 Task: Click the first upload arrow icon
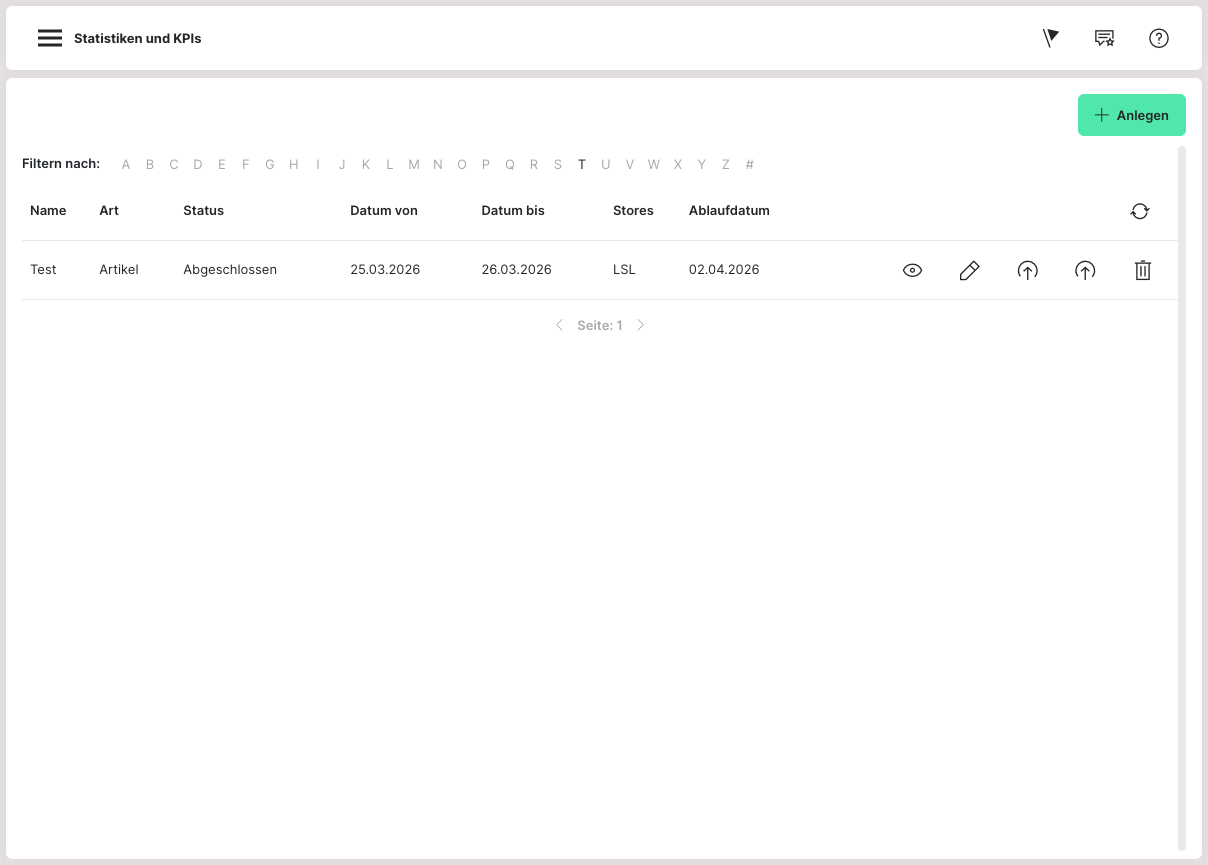[1027, 270]
